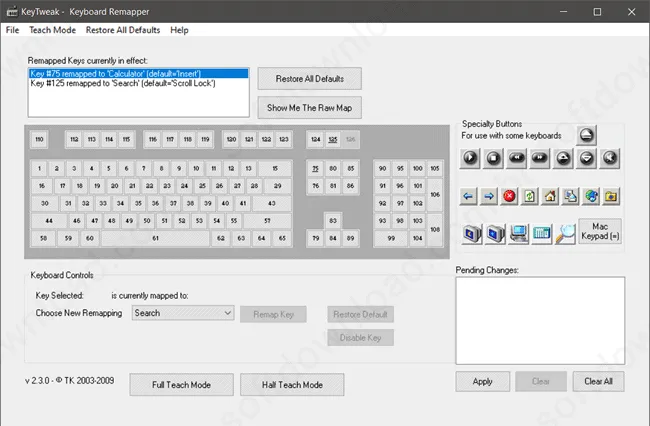Select key 112 in the function row
Viewport: 650px width, 426px height.
pyautogui.click(x=74, y=140)
